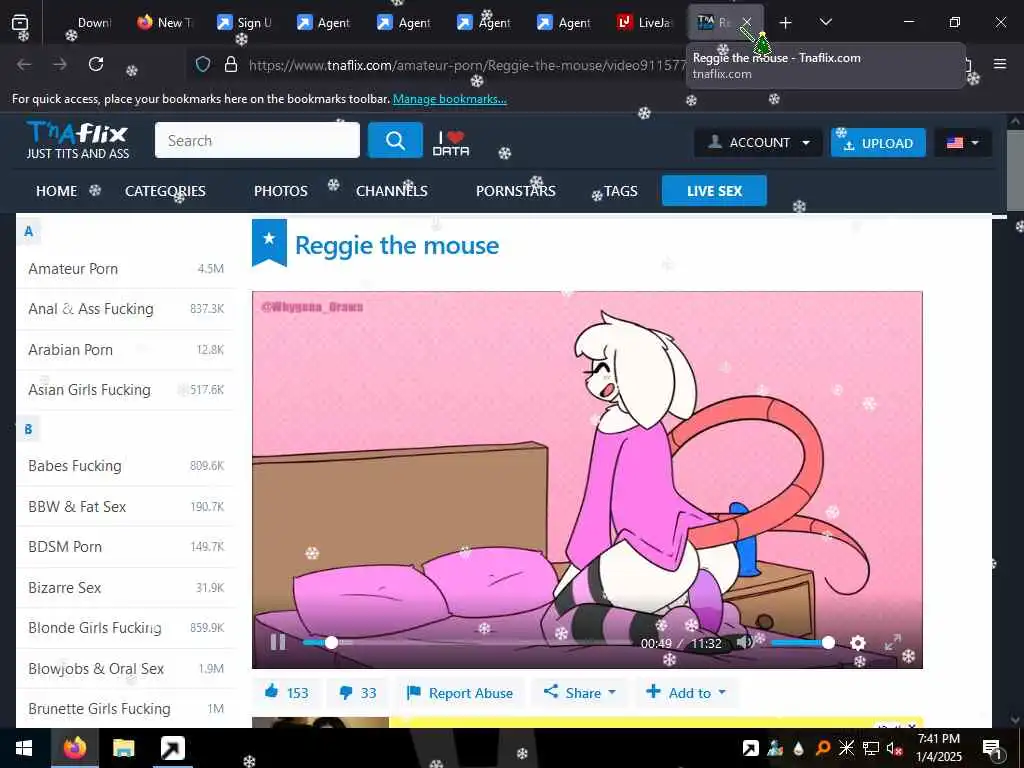Go to HOME in navigation
Viewport: 1024px width, 768px height.
(56, 191)
